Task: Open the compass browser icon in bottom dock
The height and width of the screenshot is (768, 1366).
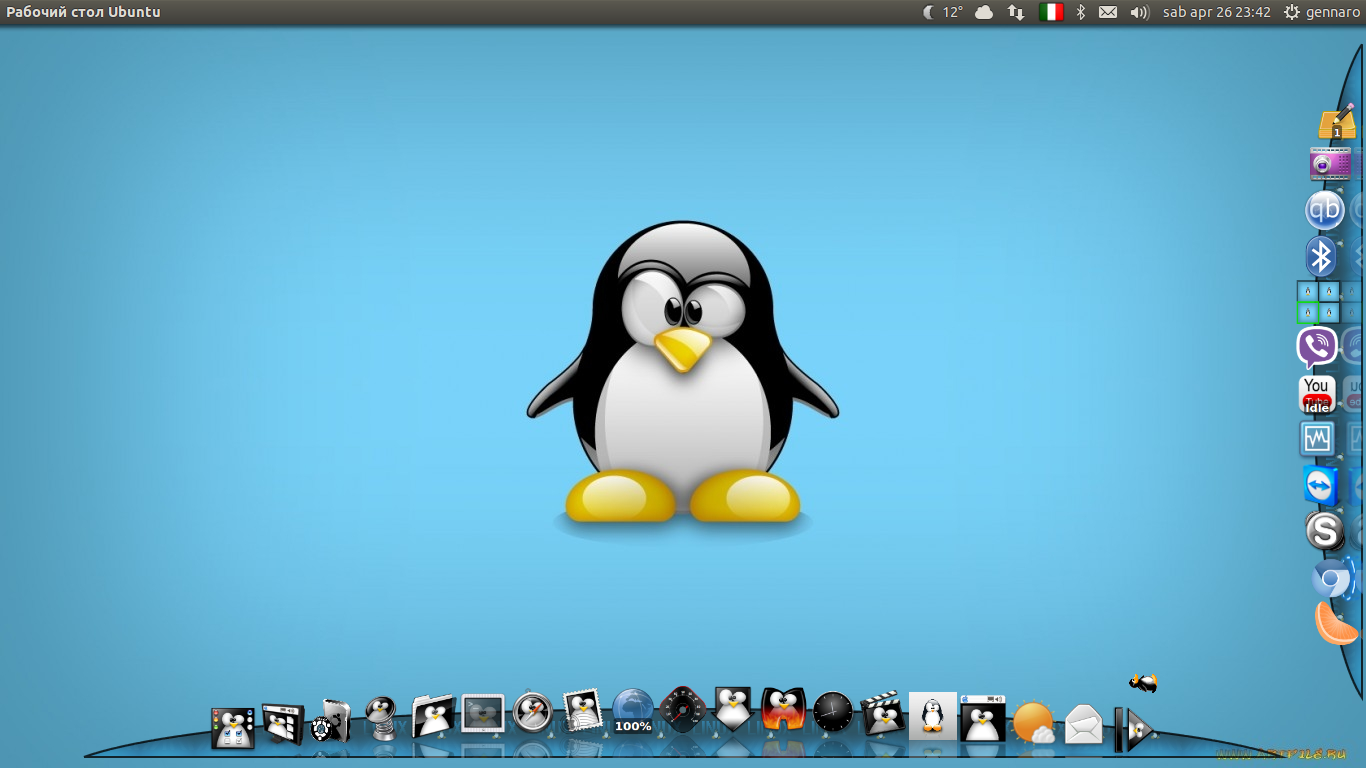Action: coord(533,713)
